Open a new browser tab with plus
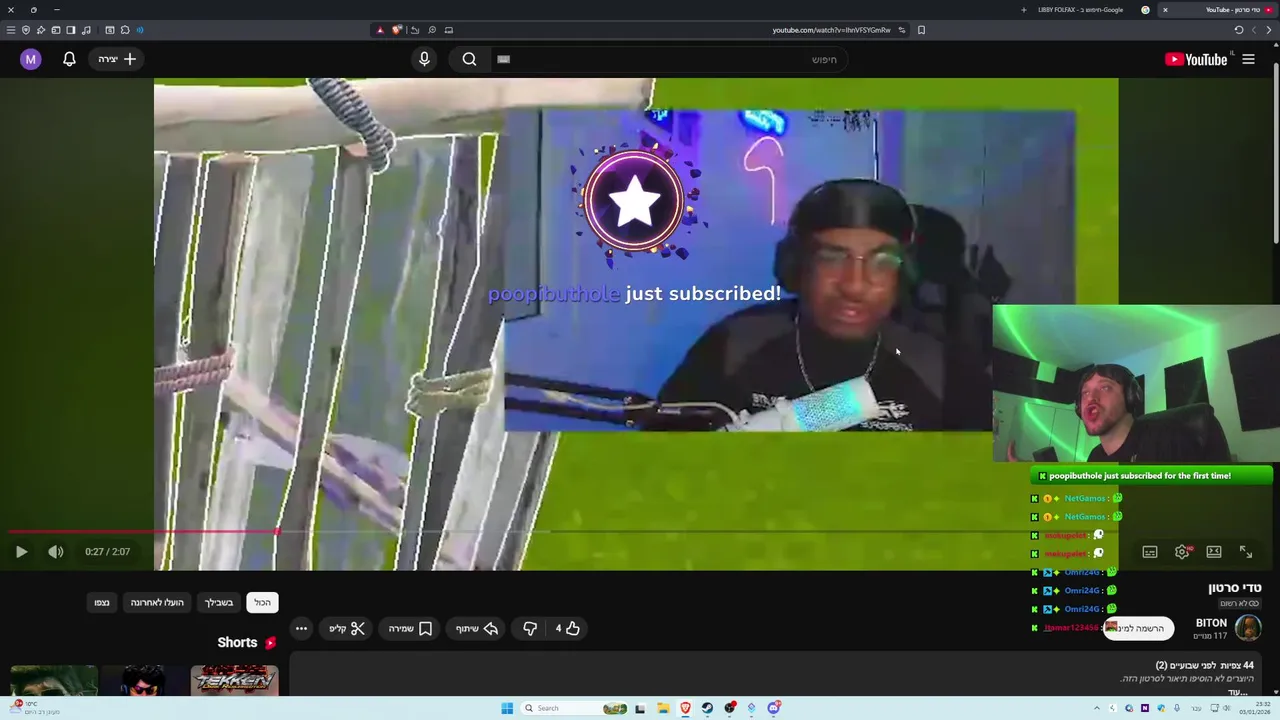This screenshot has width=1280, height=720. (x=1023, y=10)
